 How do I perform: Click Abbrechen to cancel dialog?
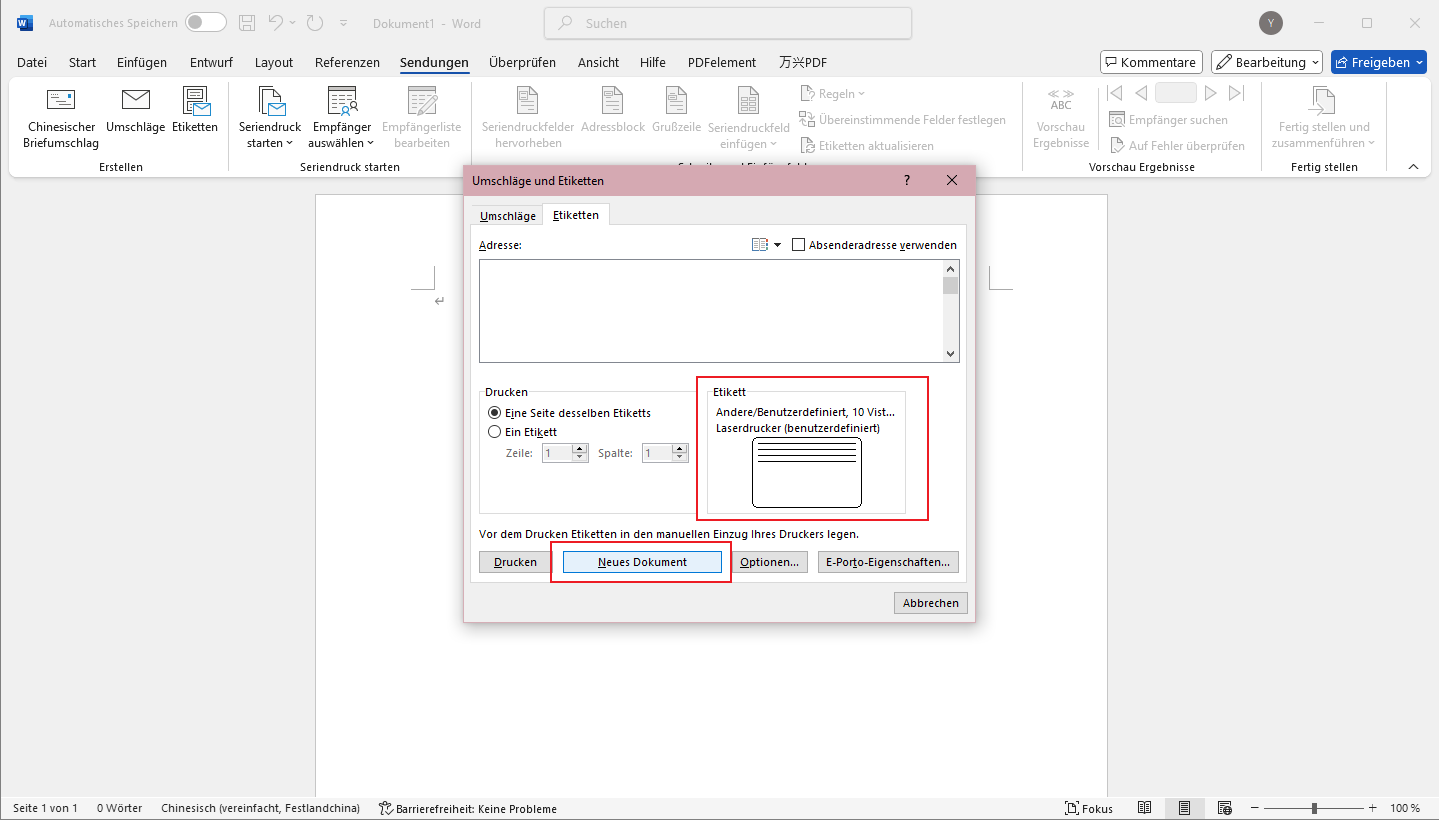point(931,603)
